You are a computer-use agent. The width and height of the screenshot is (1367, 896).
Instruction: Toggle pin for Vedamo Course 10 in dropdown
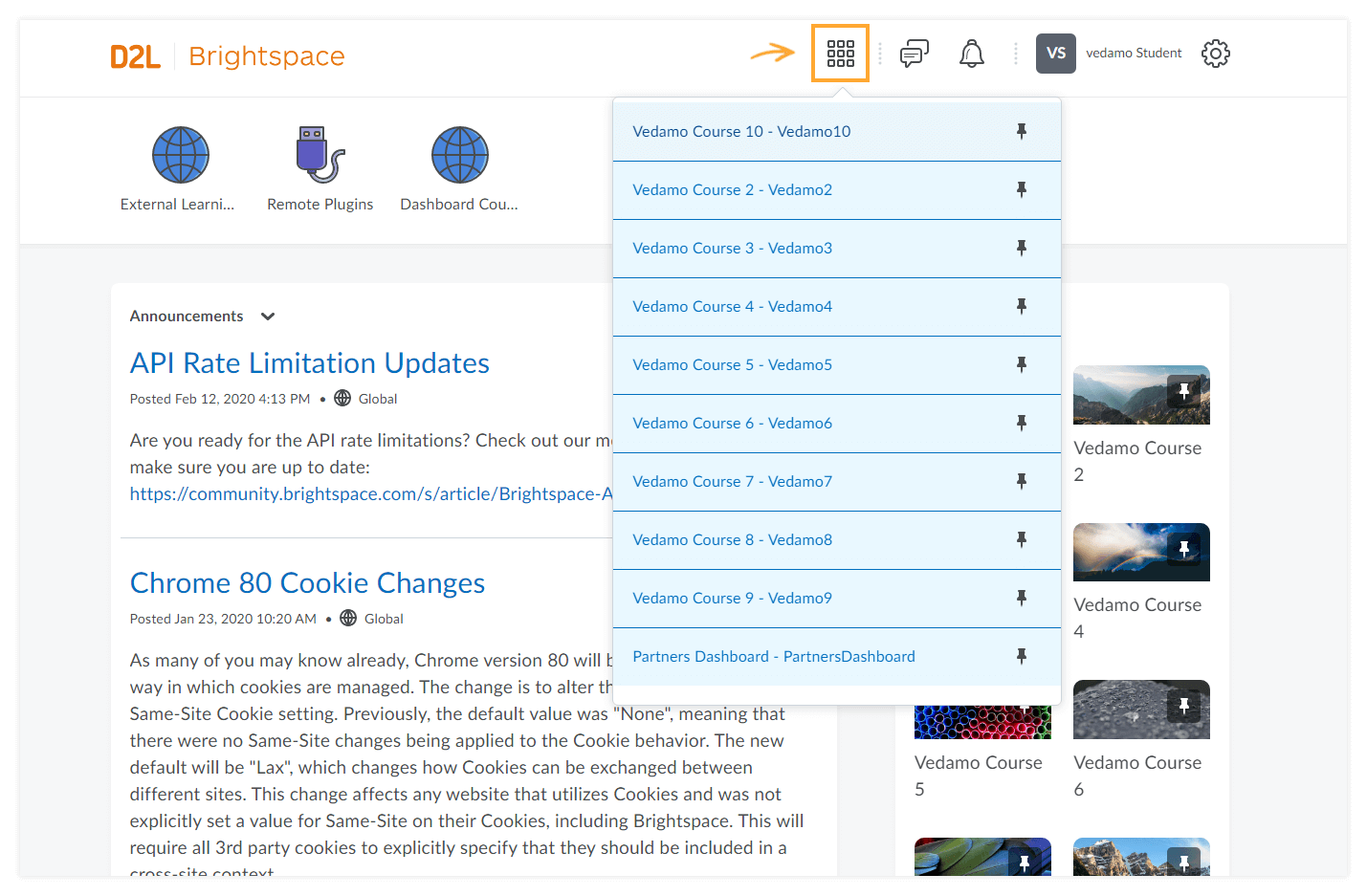[1022, 131]
